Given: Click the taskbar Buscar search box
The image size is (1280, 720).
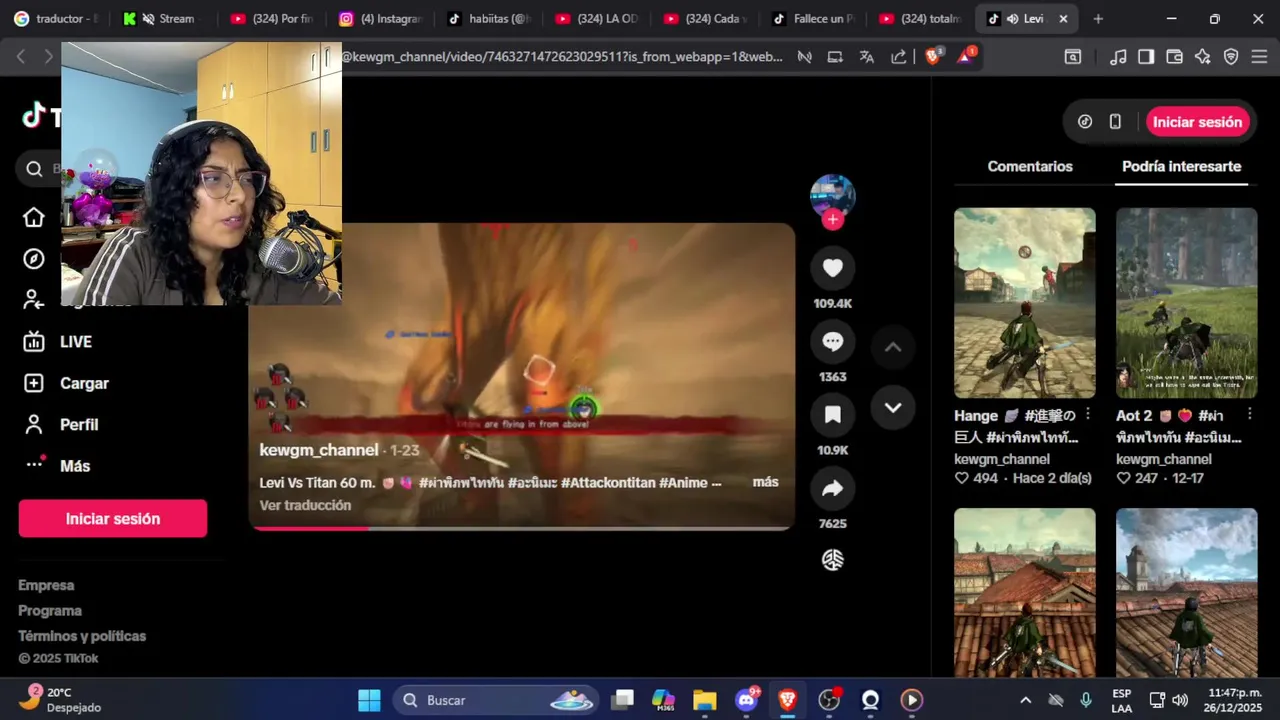Looking at the screenshot, I should [x=497, y=700].
